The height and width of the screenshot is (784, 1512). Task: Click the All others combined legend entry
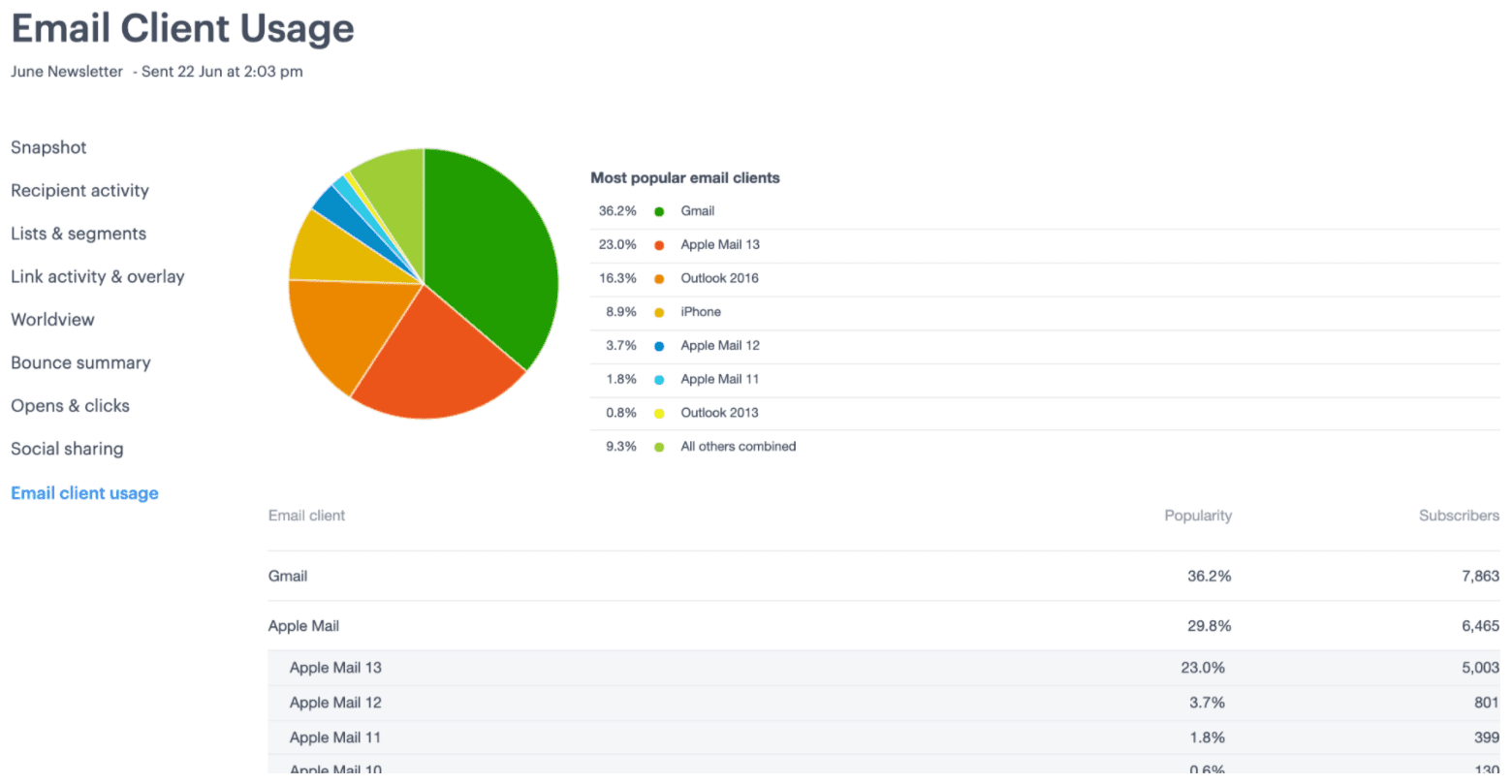pyautogui.click(x=738, y=447)
